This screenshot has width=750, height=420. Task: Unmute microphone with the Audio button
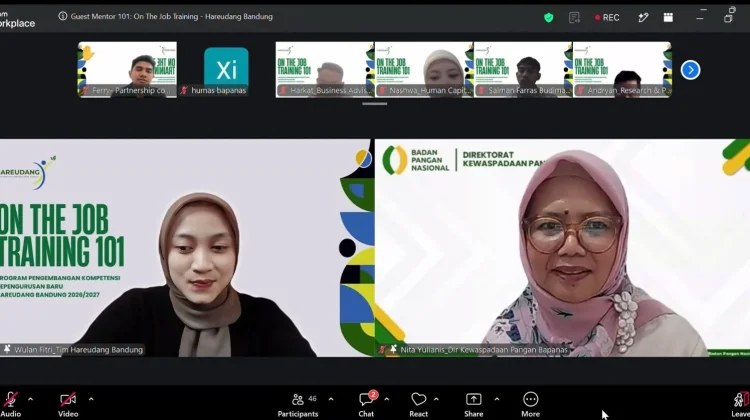[x=10, y=404]
